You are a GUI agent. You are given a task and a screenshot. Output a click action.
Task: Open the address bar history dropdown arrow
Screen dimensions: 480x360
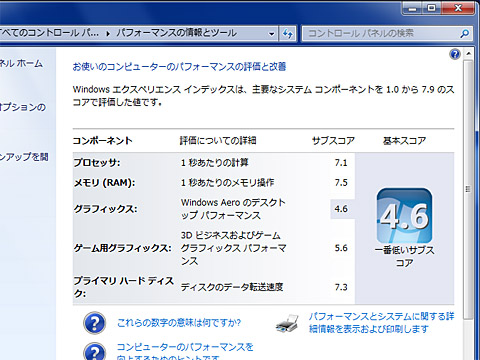[x=271, y=34]
